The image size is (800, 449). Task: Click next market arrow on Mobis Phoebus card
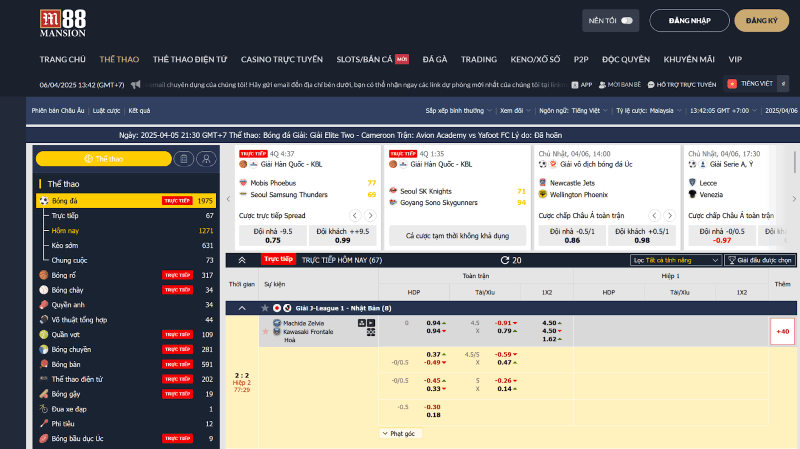pos(370,215)
